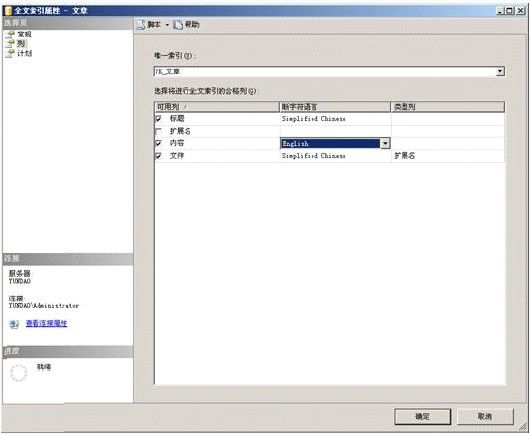530x434 pixels.
Task: Click the connection properties icon beside the link
Action: [x=14, y=324]
